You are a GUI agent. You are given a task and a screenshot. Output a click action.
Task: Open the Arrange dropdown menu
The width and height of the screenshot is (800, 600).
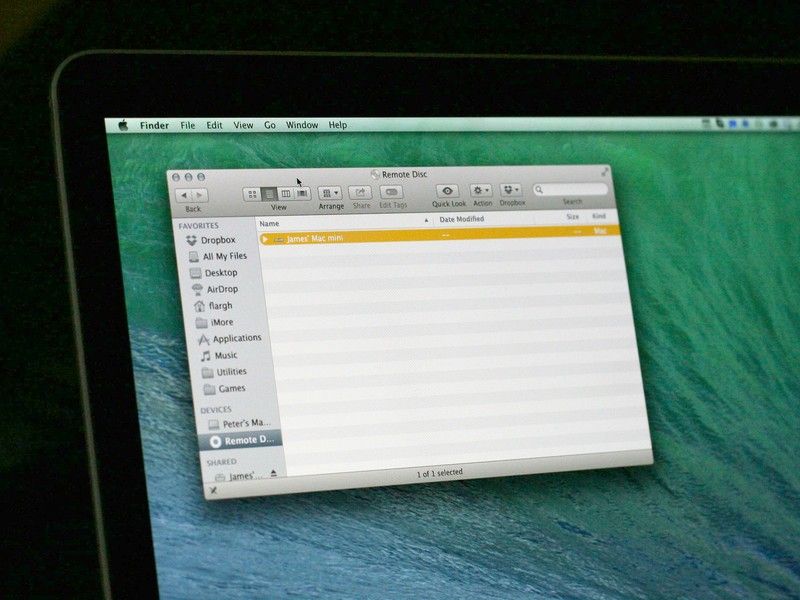click(x=330, y=192)
